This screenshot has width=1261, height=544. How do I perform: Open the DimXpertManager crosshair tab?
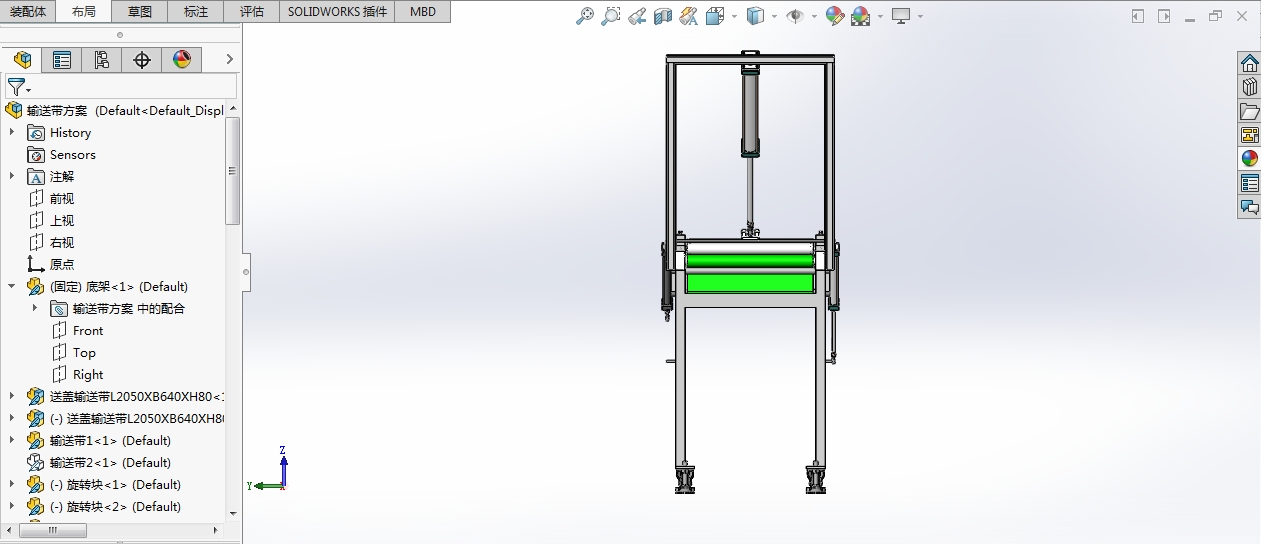click(x=142, y=60)
